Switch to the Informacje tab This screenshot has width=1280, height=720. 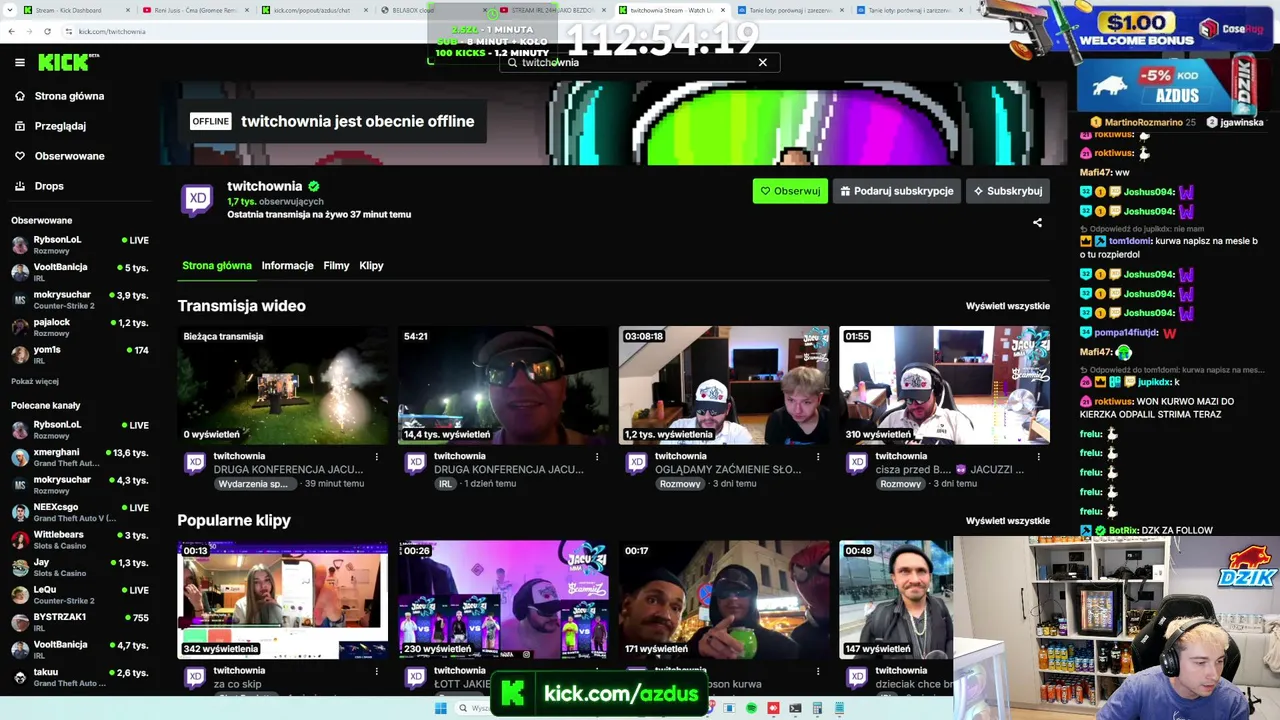[288, 266]
